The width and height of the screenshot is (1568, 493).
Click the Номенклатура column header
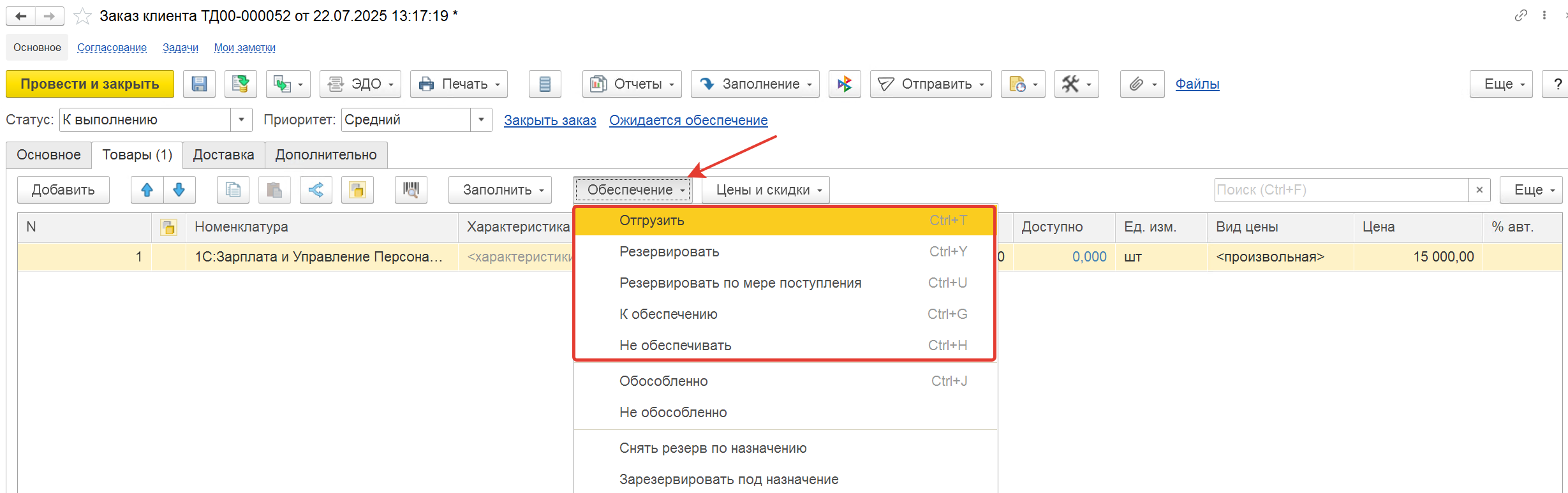[322, 227]
